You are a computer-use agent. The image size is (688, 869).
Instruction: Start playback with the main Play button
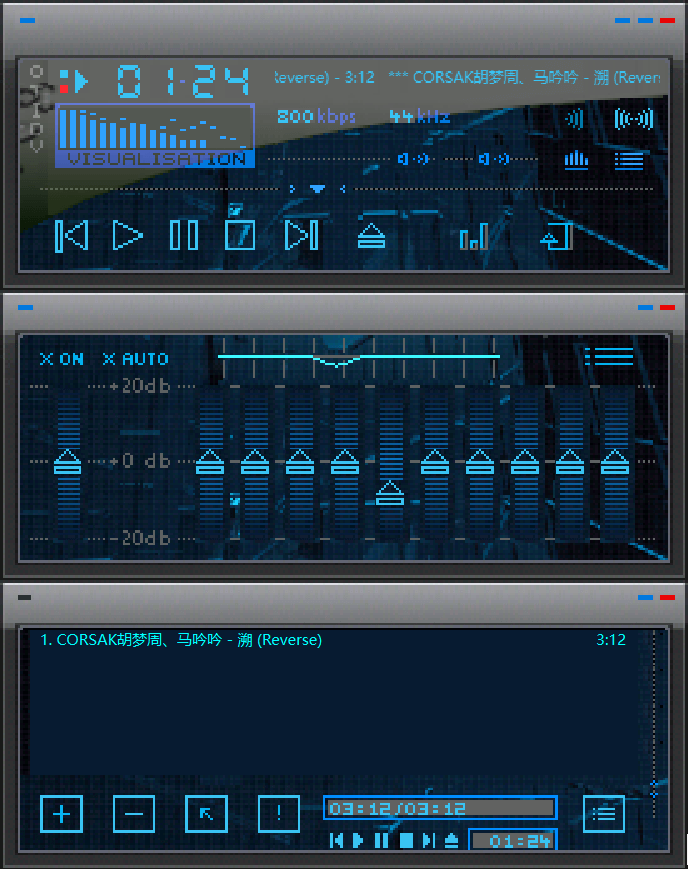(x=128, y=236)
